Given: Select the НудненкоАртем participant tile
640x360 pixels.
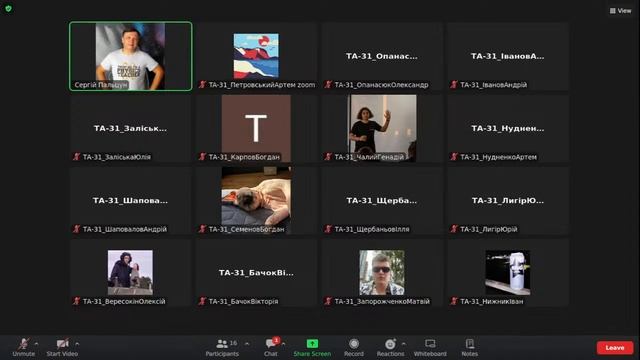Looking at the screenshot, I should [x=508, y=129].
